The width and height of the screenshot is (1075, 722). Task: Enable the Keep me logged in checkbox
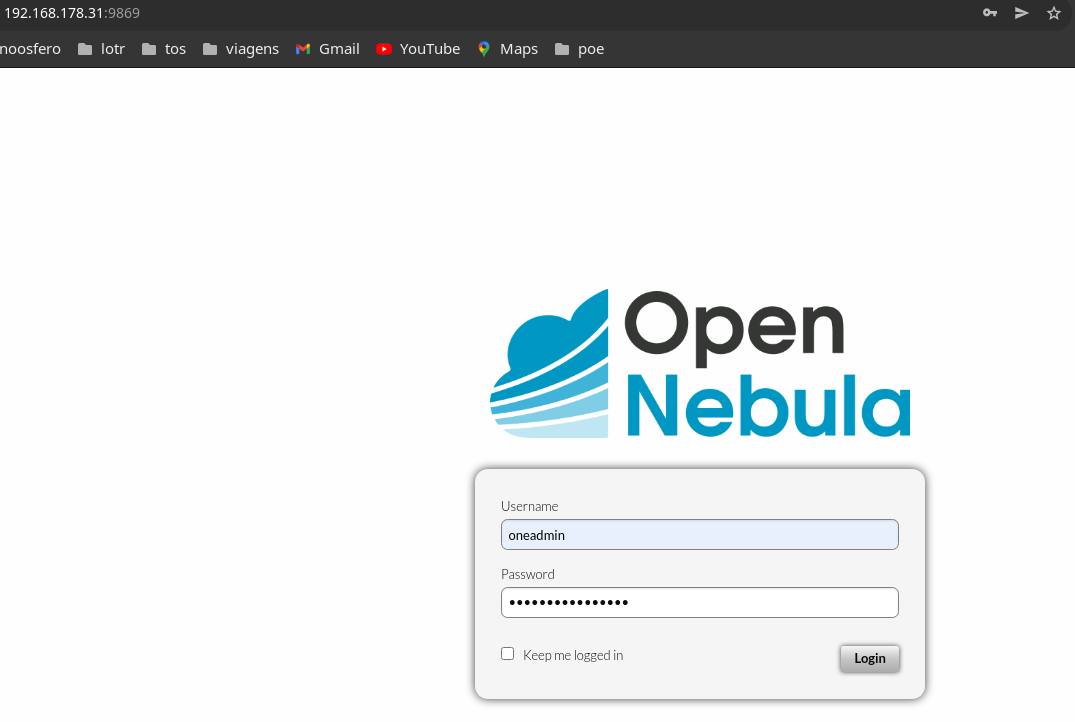tap(507, 654)
